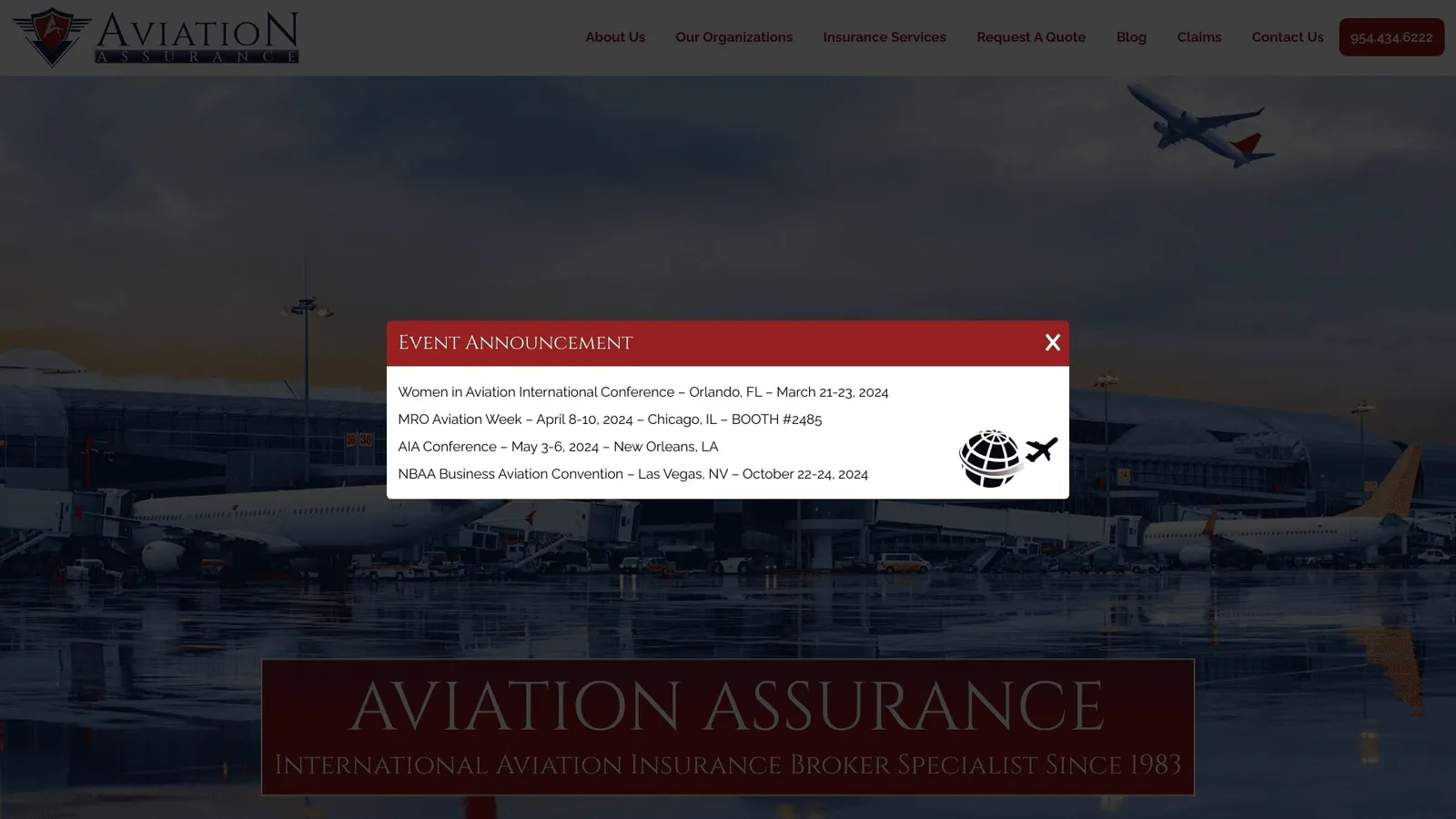This screenshot has width=1456, height=819.
Task: Open the Insurance Services menu
Action: [885, 37]
